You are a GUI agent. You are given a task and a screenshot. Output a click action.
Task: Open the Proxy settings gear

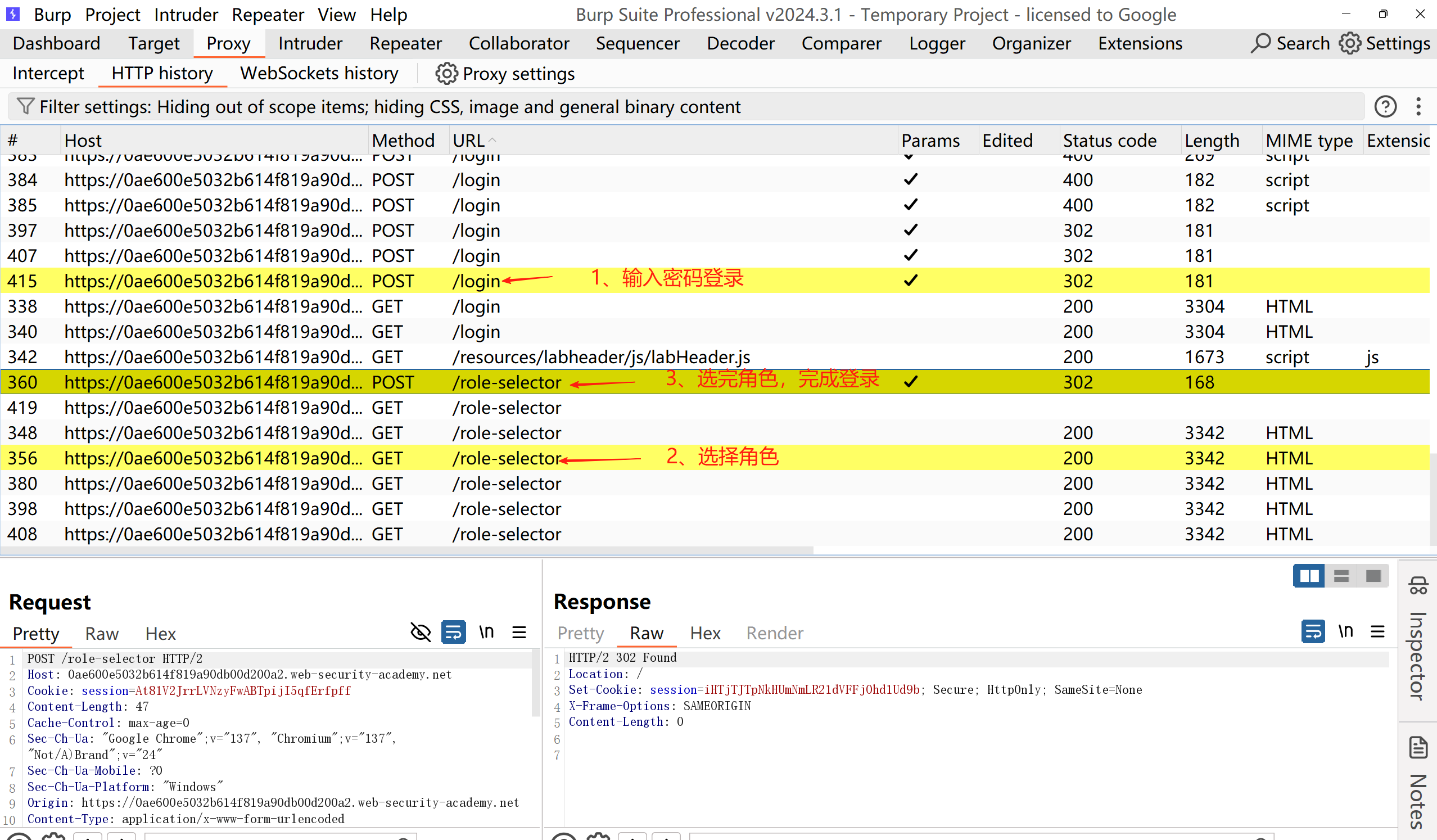446,74
